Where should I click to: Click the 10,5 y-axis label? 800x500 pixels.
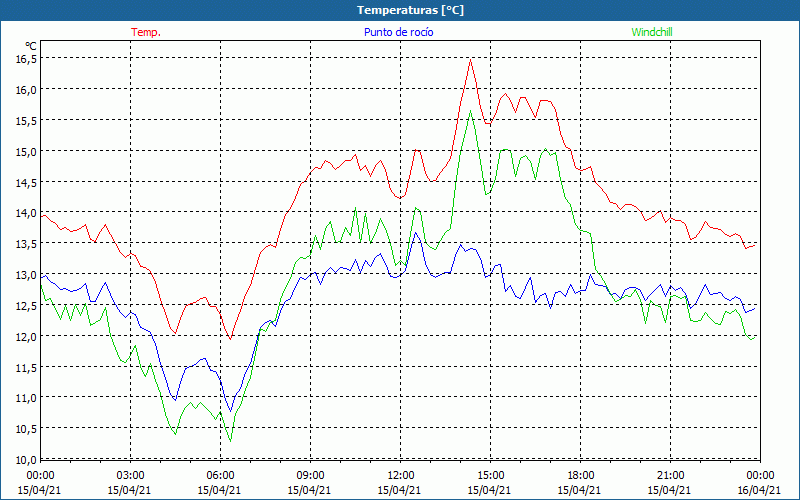click(x=27, y=429)
